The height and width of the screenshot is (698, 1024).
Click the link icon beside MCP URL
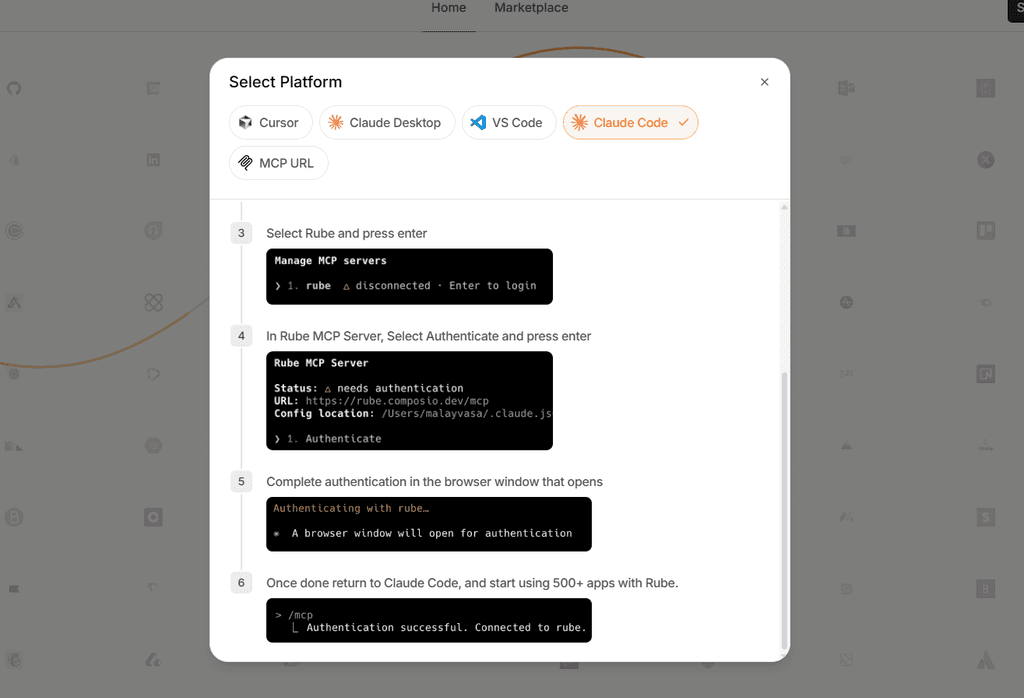pos(247,162)
